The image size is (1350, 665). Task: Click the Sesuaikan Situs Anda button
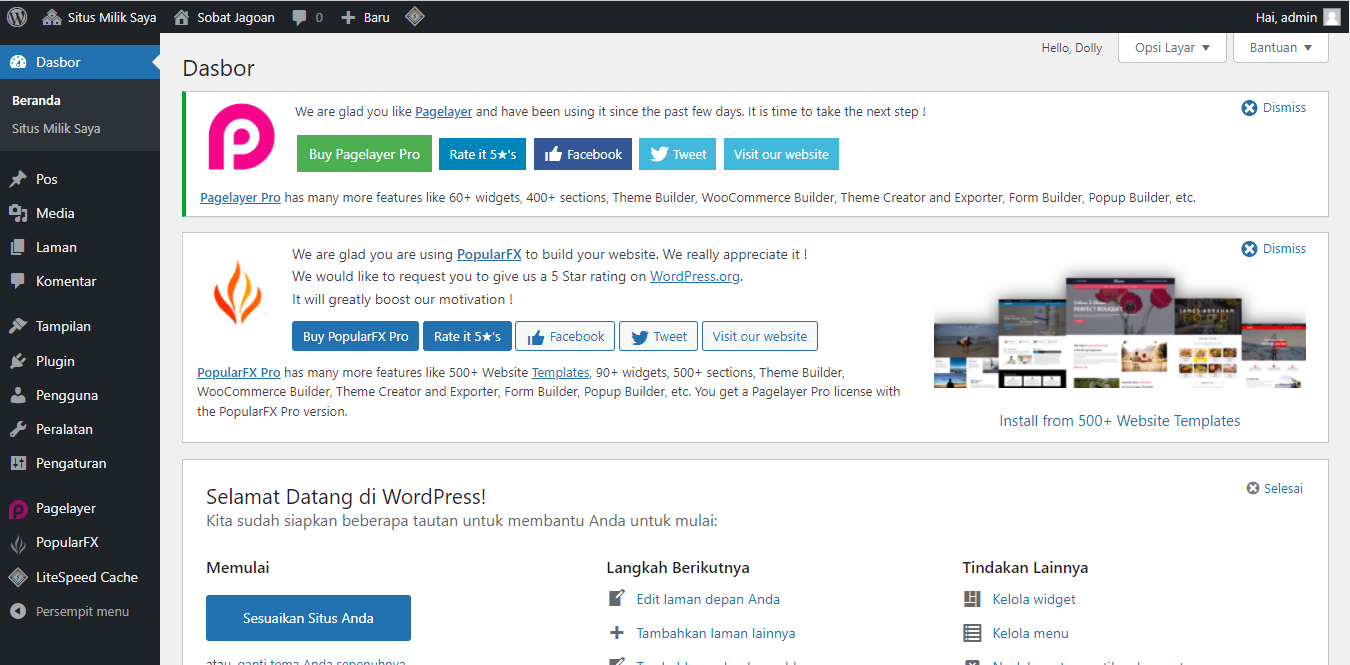click(x=308, y=618)
